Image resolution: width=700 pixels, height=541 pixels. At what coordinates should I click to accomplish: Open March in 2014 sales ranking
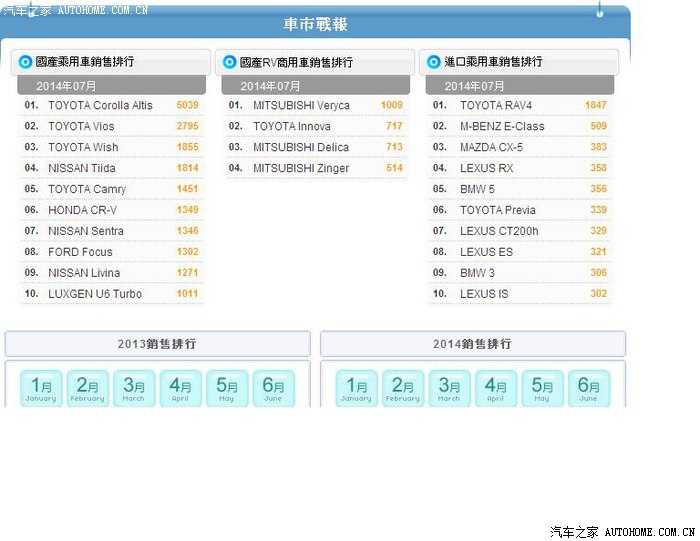(x=449, y=388)
